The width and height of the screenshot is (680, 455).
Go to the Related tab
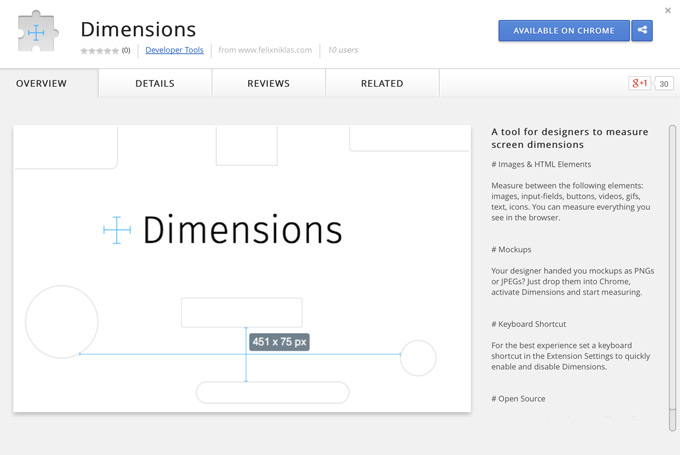point(382,83)
